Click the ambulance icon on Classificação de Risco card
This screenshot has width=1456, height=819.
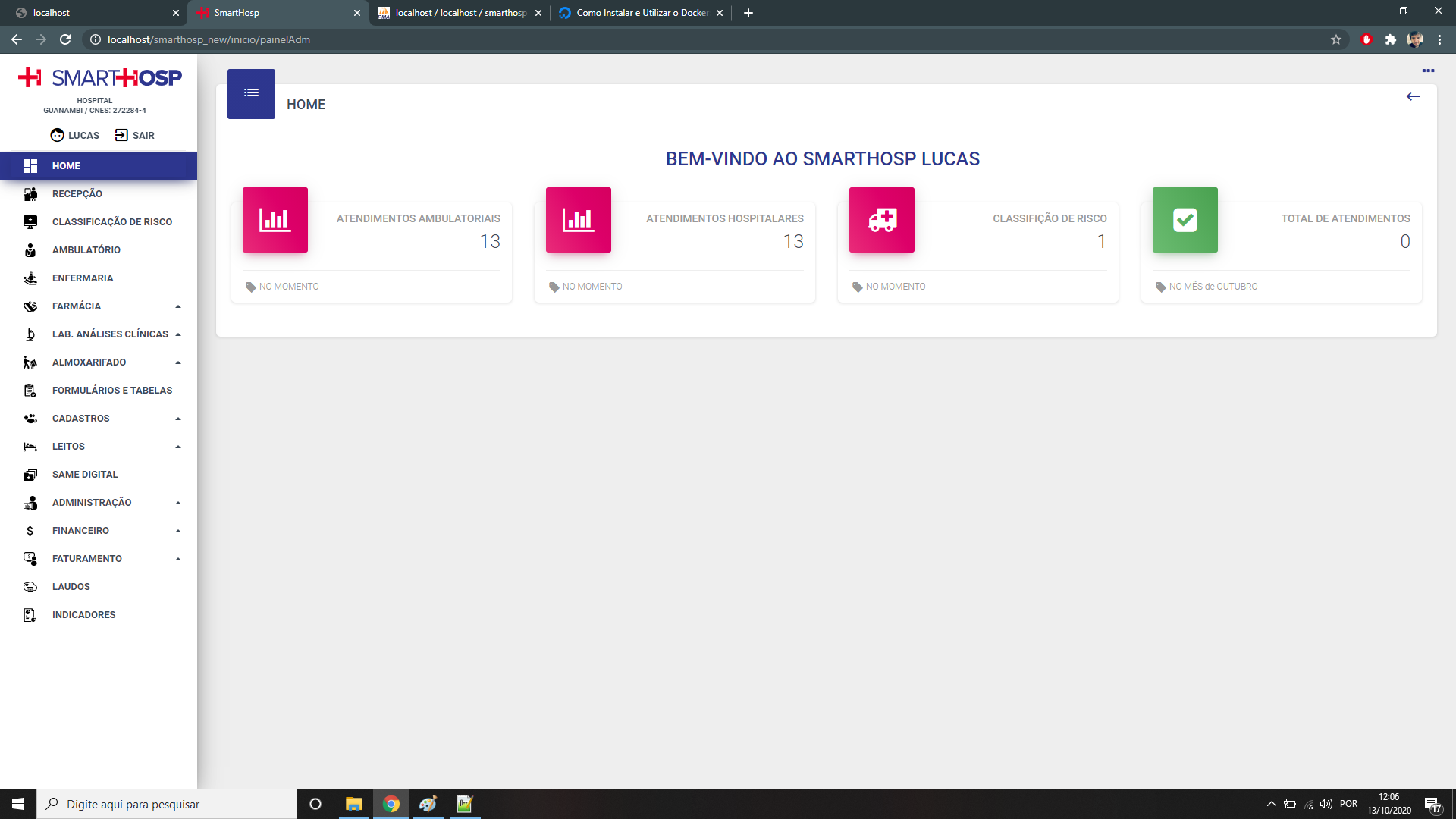pos(882,220)
